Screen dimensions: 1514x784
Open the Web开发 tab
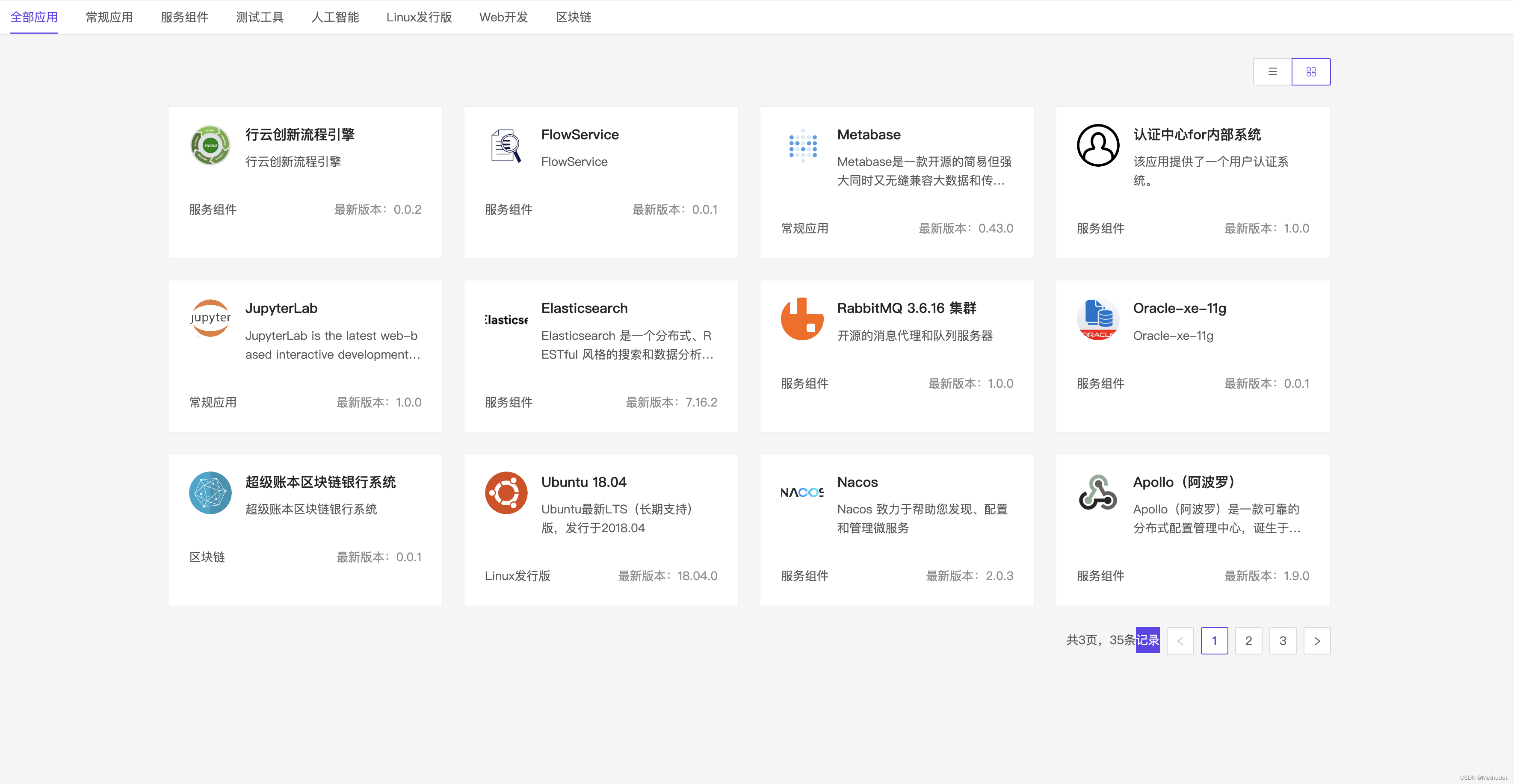point(504,17)
